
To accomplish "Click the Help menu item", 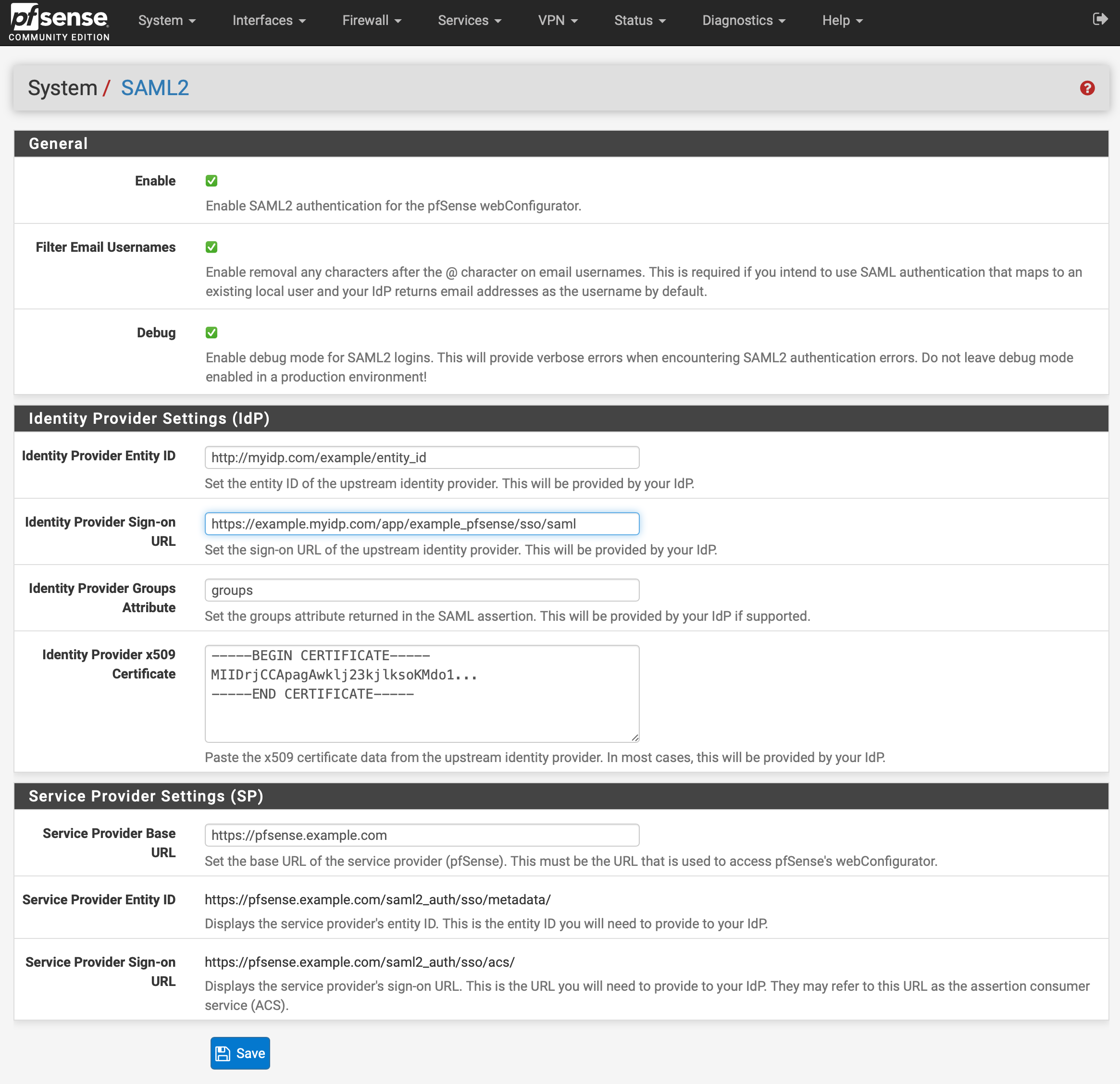I will coord(841,20).
